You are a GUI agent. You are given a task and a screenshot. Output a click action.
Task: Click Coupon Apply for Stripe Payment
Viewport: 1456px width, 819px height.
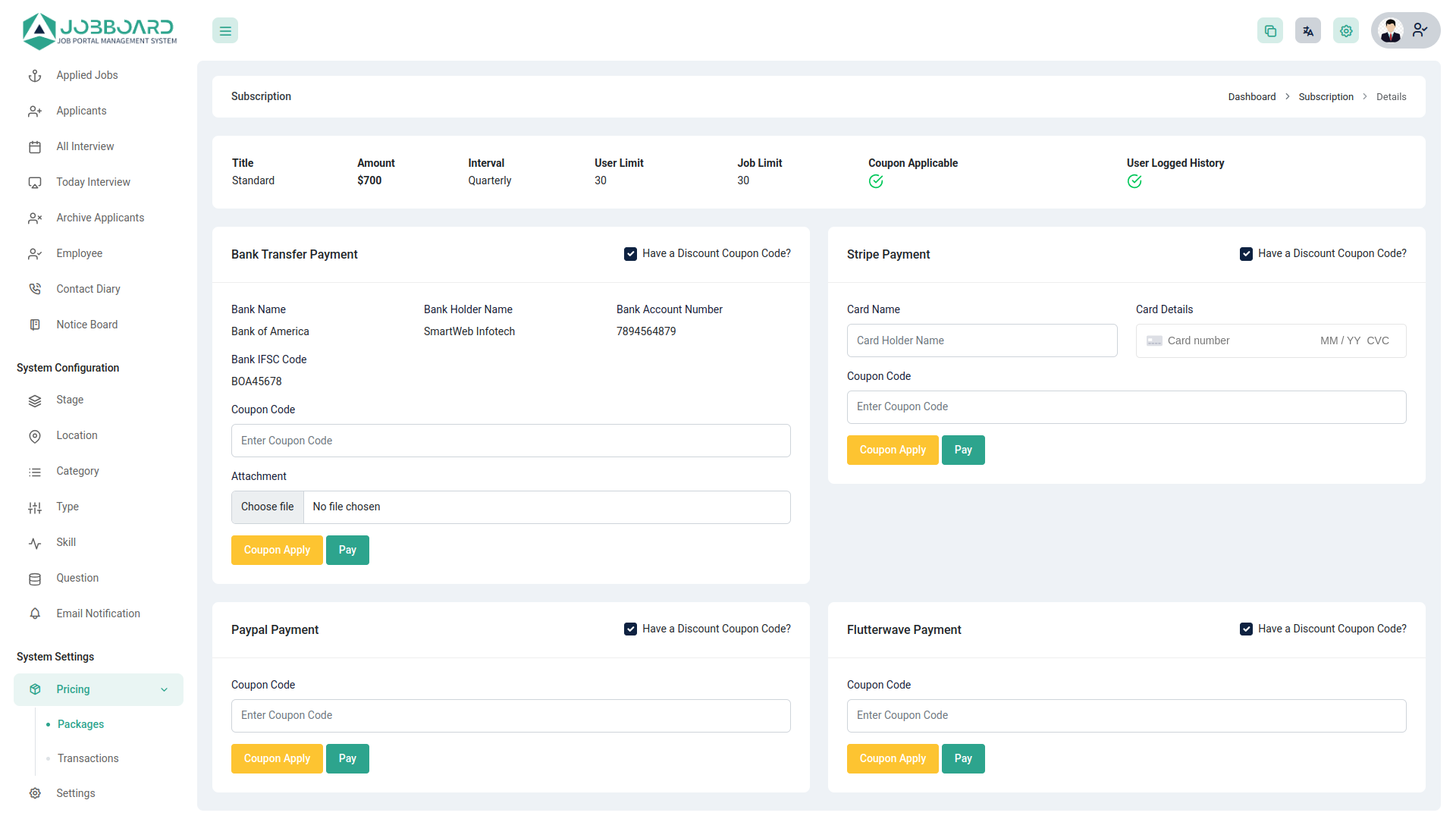tap(893, 450)
